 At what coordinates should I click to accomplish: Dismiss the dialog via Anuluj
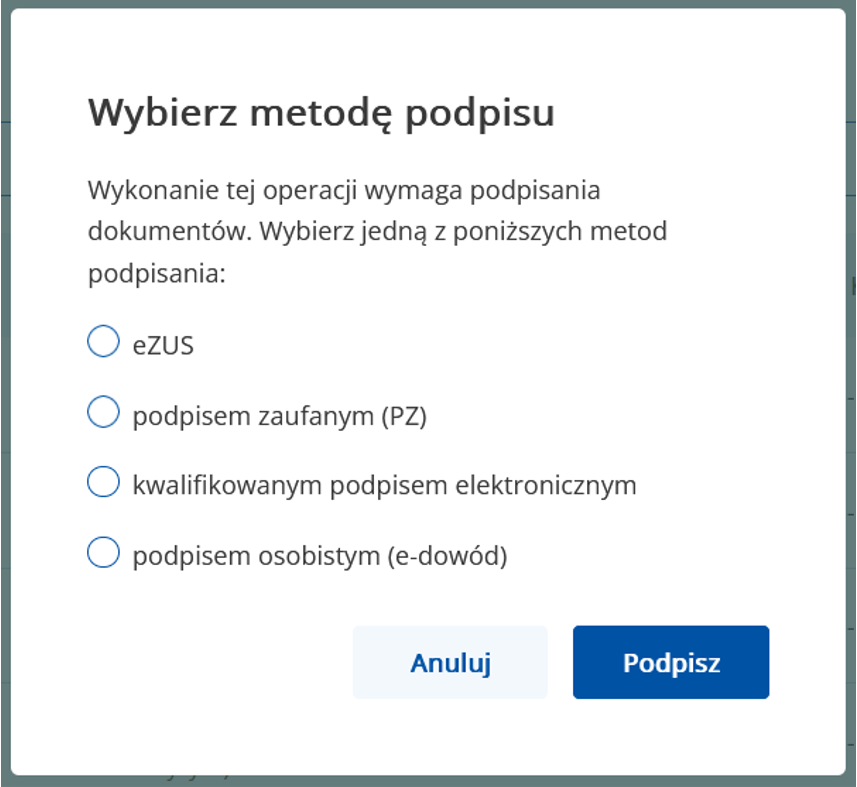point(450,661)
